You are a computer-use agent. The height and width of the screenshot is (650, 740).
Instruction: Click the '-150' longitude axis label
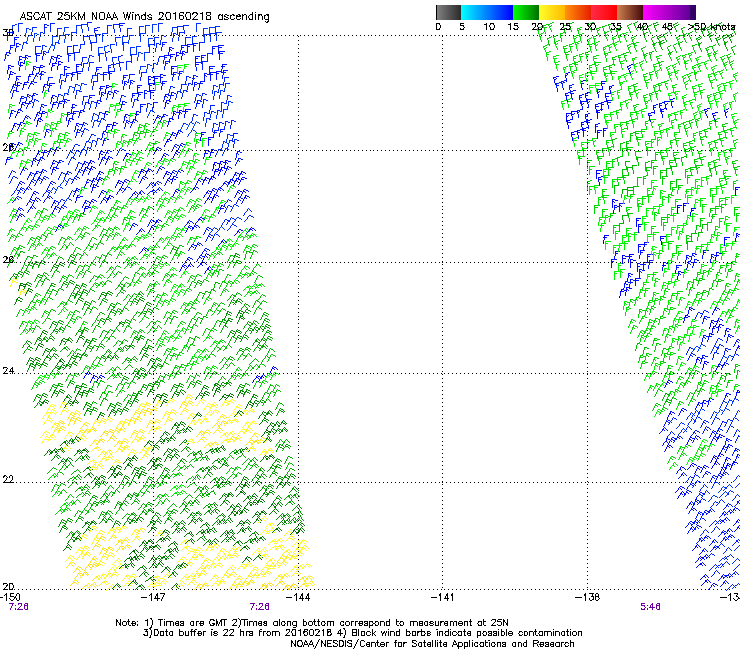pyautogui.click(x=10, y=597)
